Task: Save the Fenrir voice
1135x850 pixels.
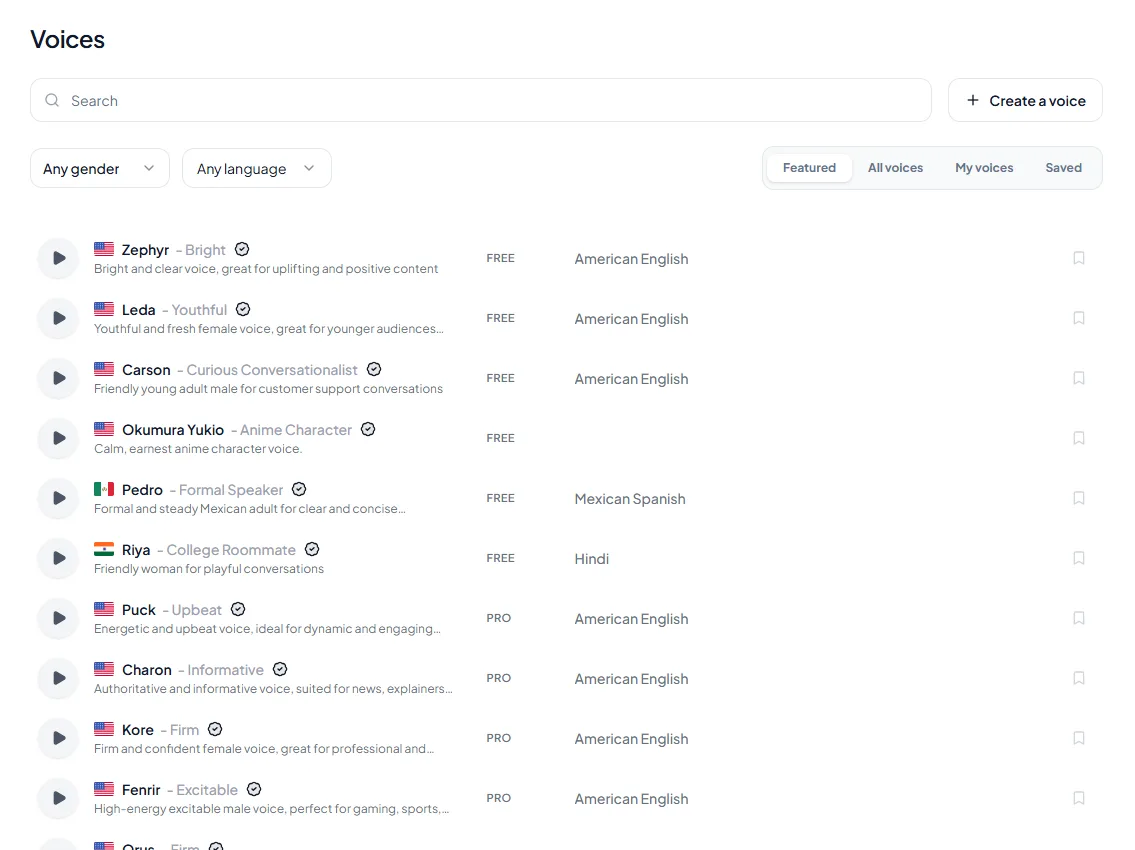Action: click(x=1079, y=799)
